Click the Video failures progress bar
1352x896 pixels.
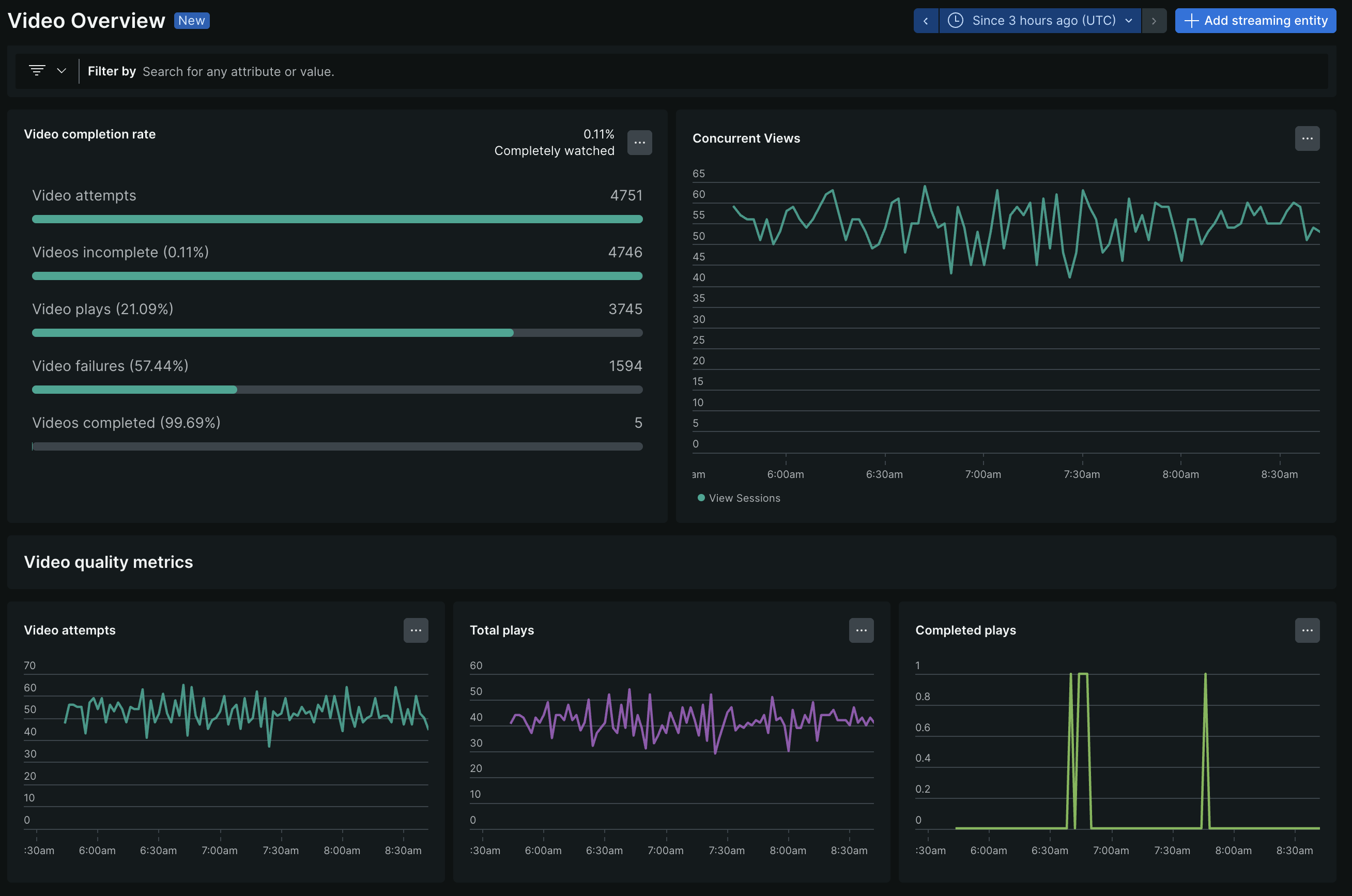pyautogui.click(x=337, y=389)
